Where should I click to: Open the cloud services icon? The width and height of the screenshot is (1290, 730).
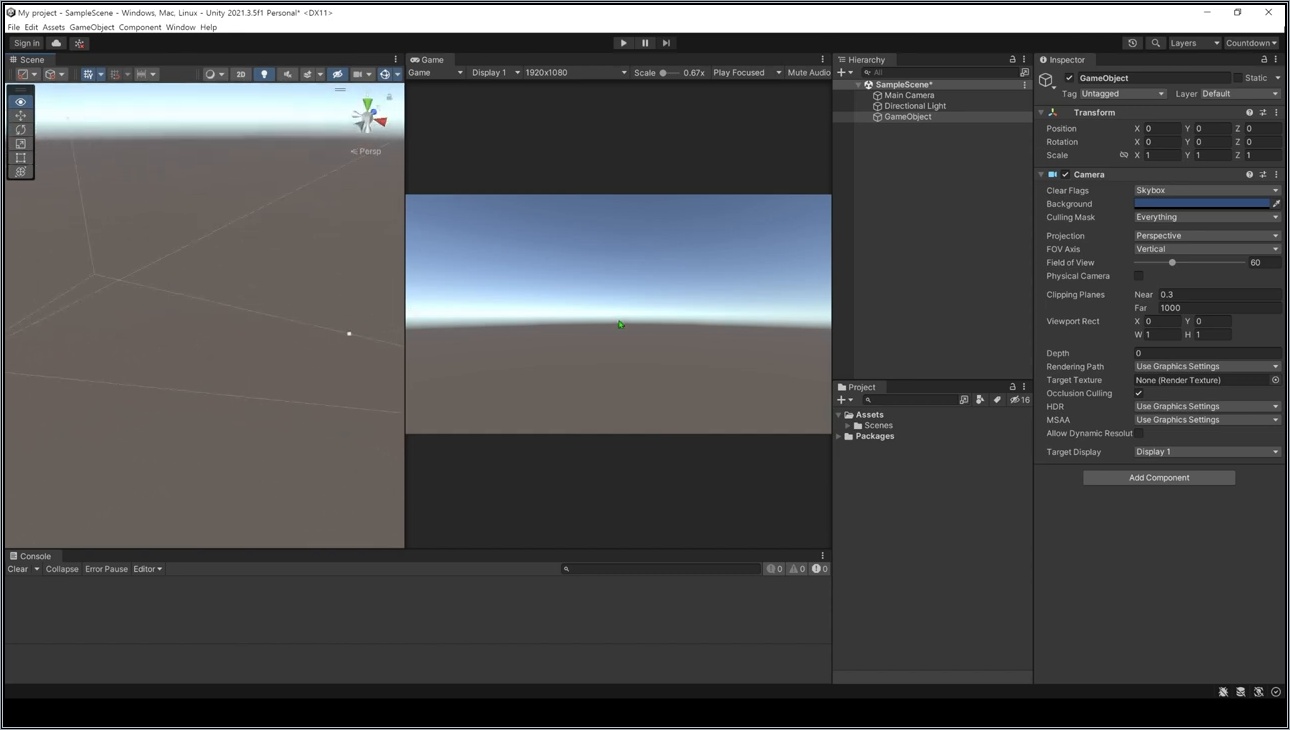click(57, 43)
